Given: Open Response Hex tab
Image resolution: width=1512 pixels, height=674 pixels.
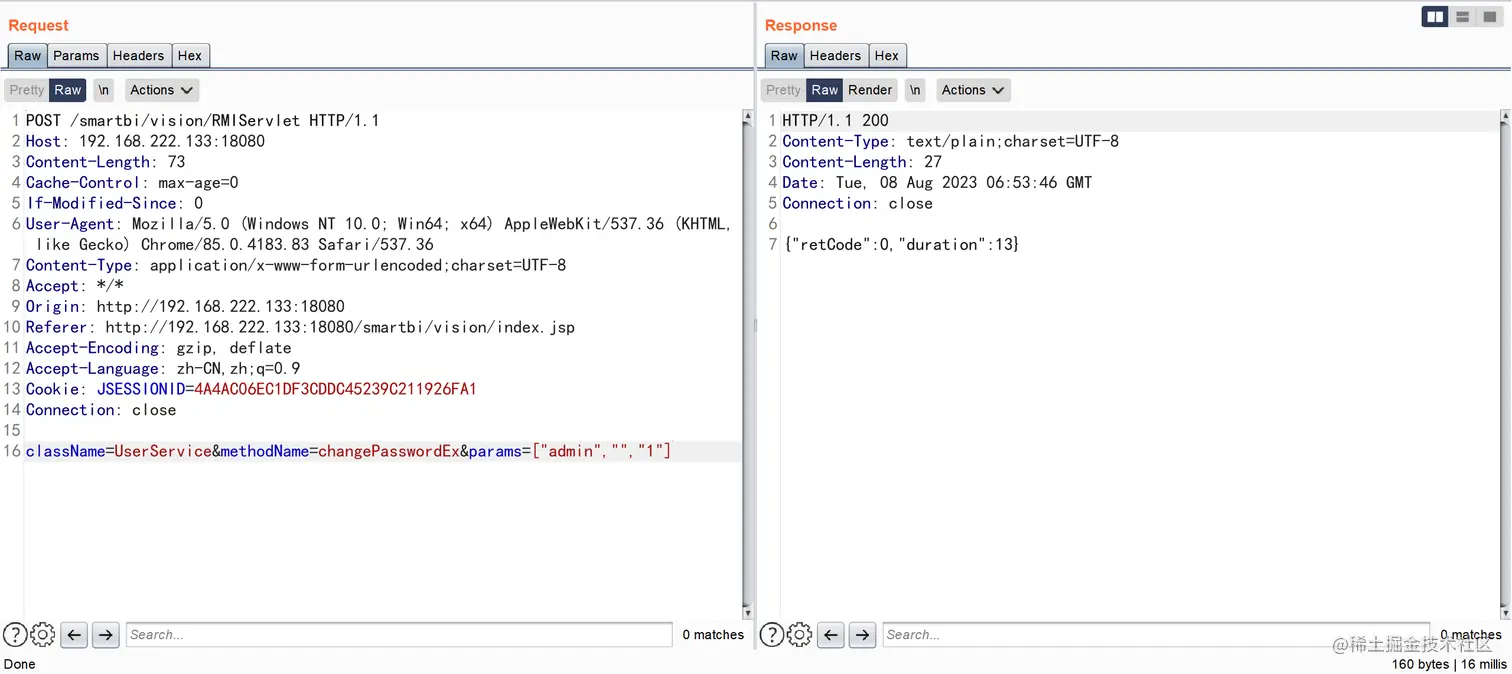Looking at the screenshot, I should [886, 56].
